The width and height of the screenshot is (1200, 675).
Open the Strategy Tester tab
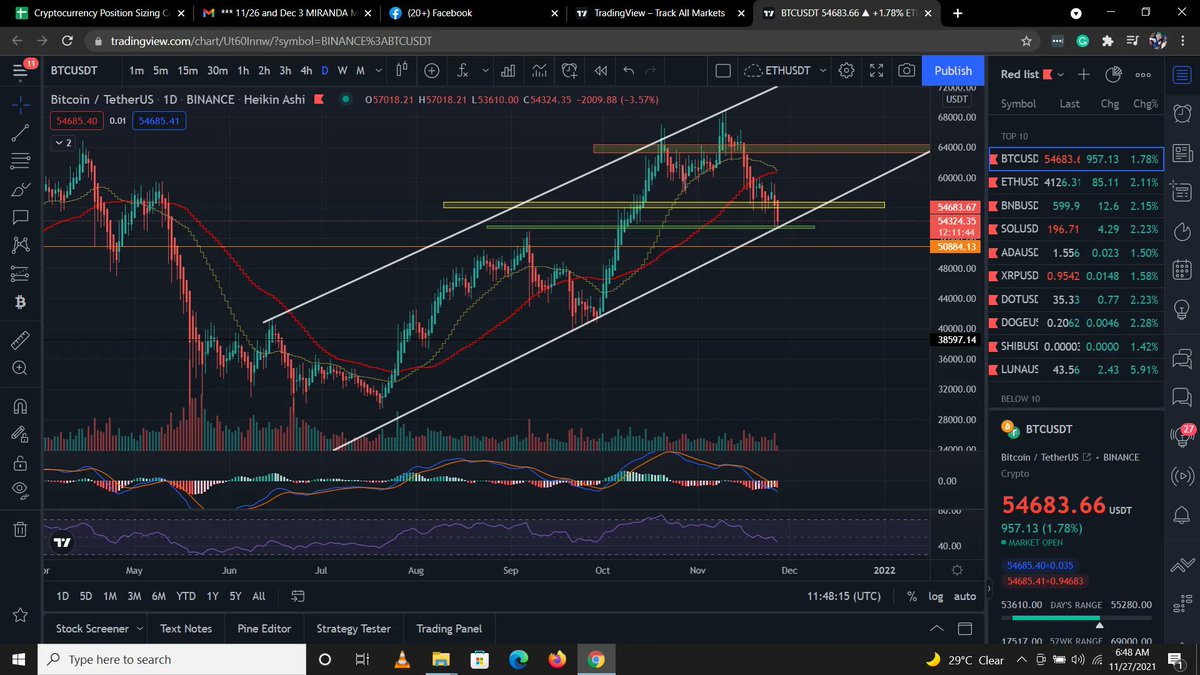tap(353, 628)
